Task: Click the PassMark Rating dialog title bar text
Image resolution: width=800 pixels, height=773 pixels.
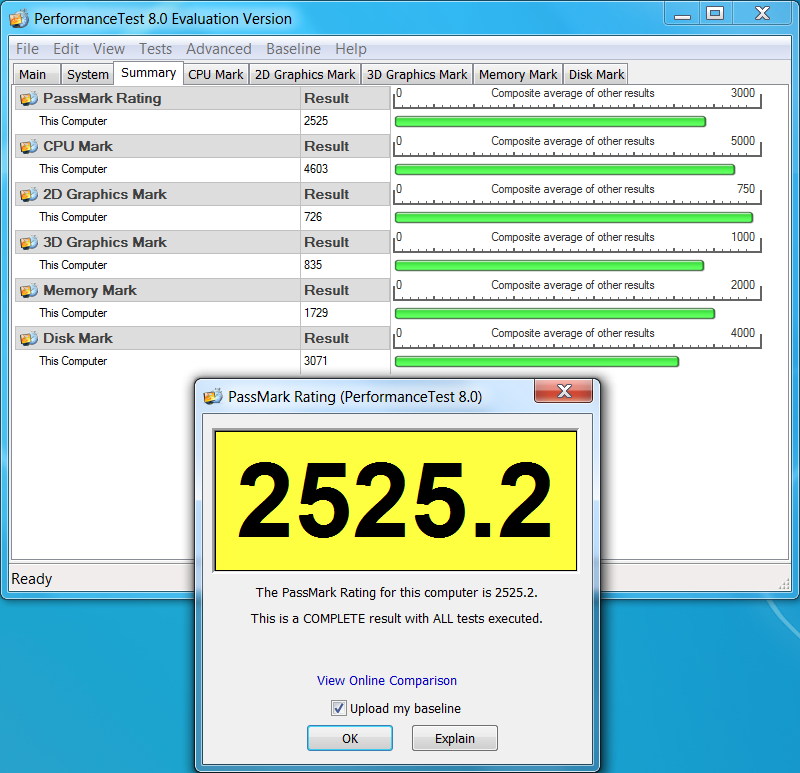Action: pyautogui.click(x=355, y=396)
